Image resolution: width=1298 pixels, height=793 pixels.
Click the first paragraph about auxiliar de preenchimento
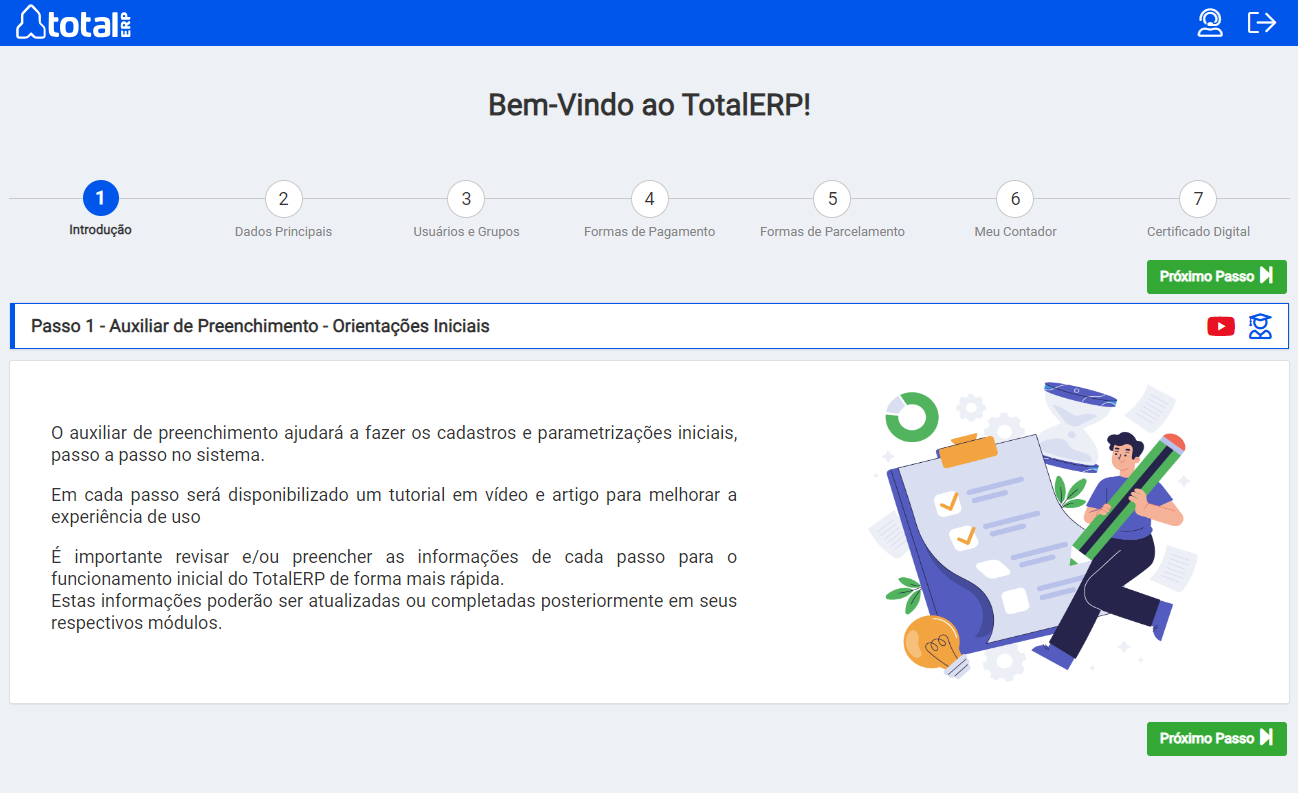click(394, 444)
